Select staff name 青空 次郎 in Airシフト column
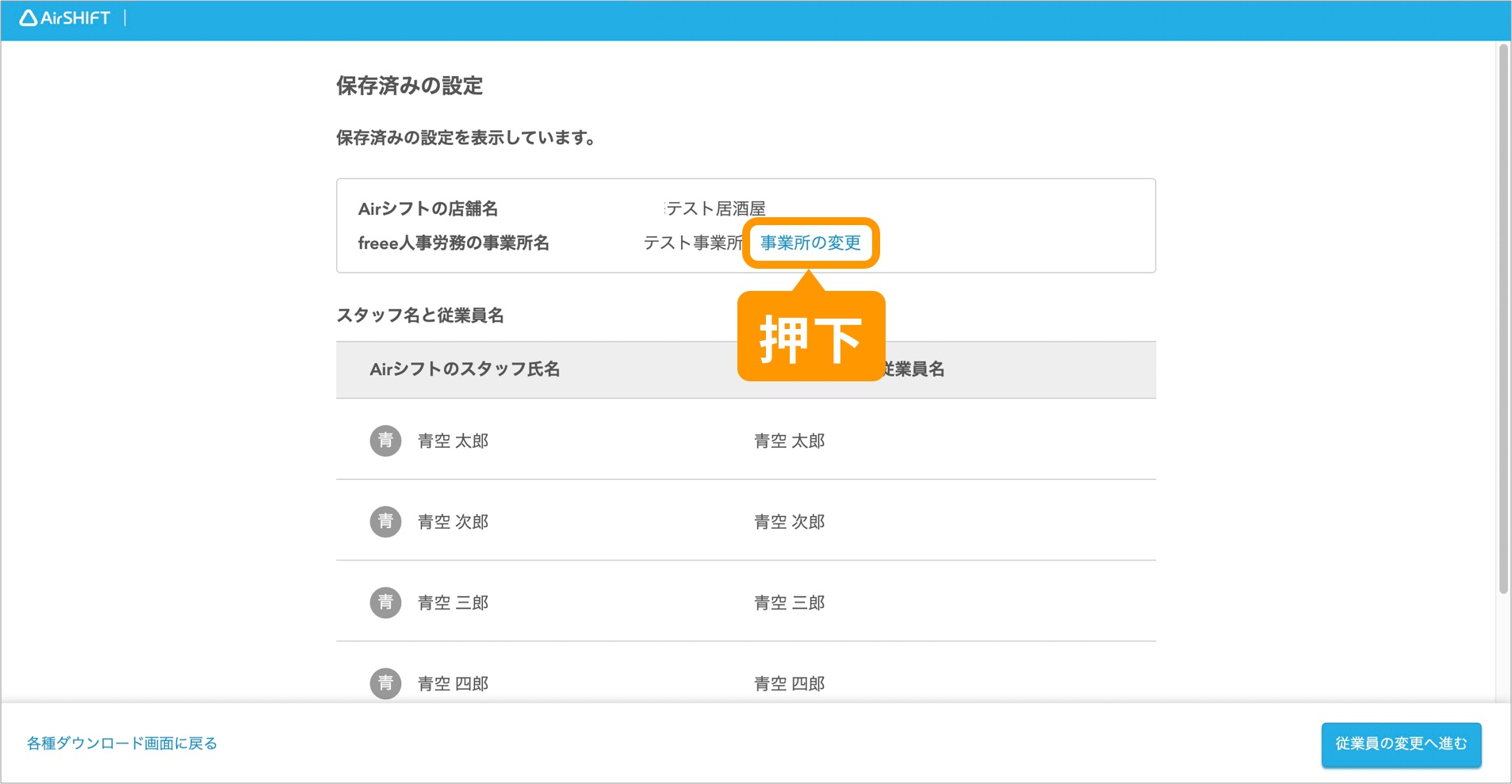1512x784 pixels. (x=453, y=522)
